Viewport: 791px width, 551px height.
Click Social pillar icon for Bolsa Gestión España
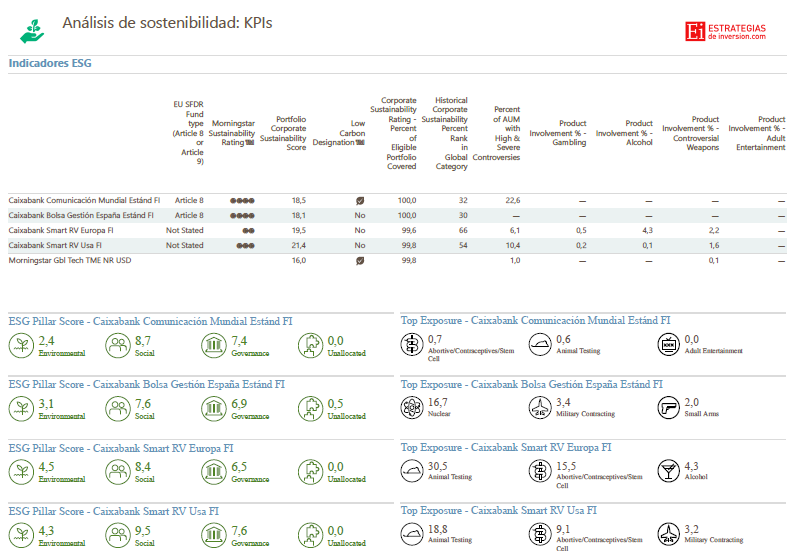tap(117, 408)
